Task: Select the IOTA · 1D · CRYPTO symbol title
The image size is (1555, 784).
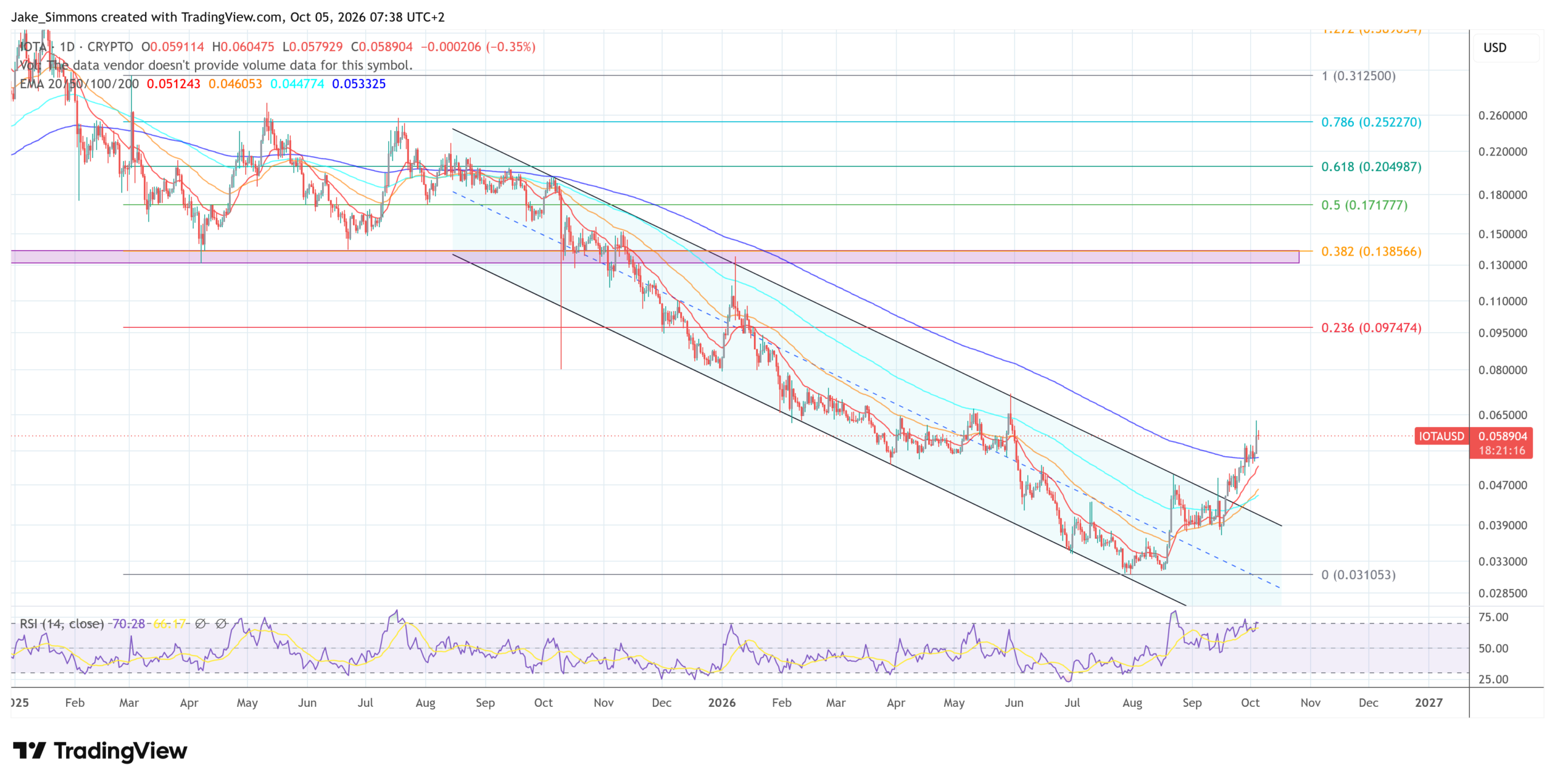Action: pyautogui.click(x=77, y=47)
